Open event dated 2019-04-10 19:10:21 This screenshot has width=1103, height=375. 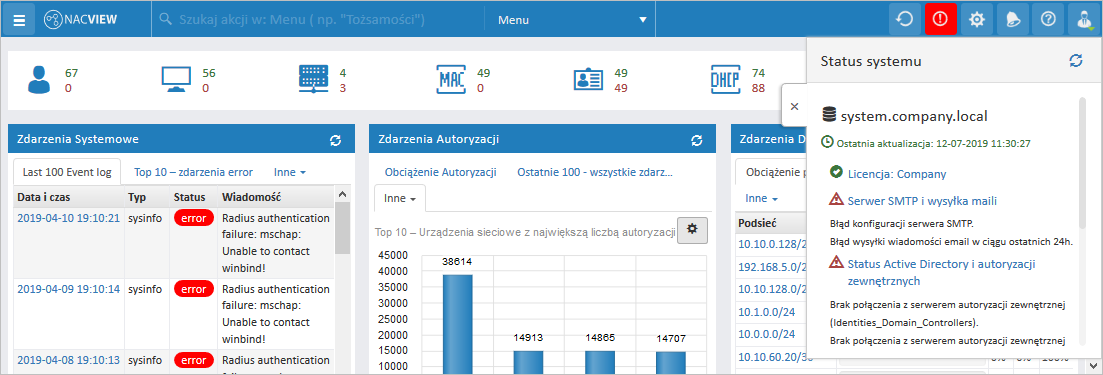[68, 218]
